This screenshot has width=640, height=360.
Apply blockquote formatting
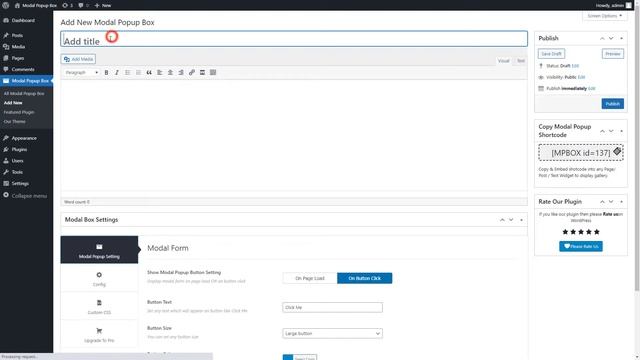click(x=149, y=72)
